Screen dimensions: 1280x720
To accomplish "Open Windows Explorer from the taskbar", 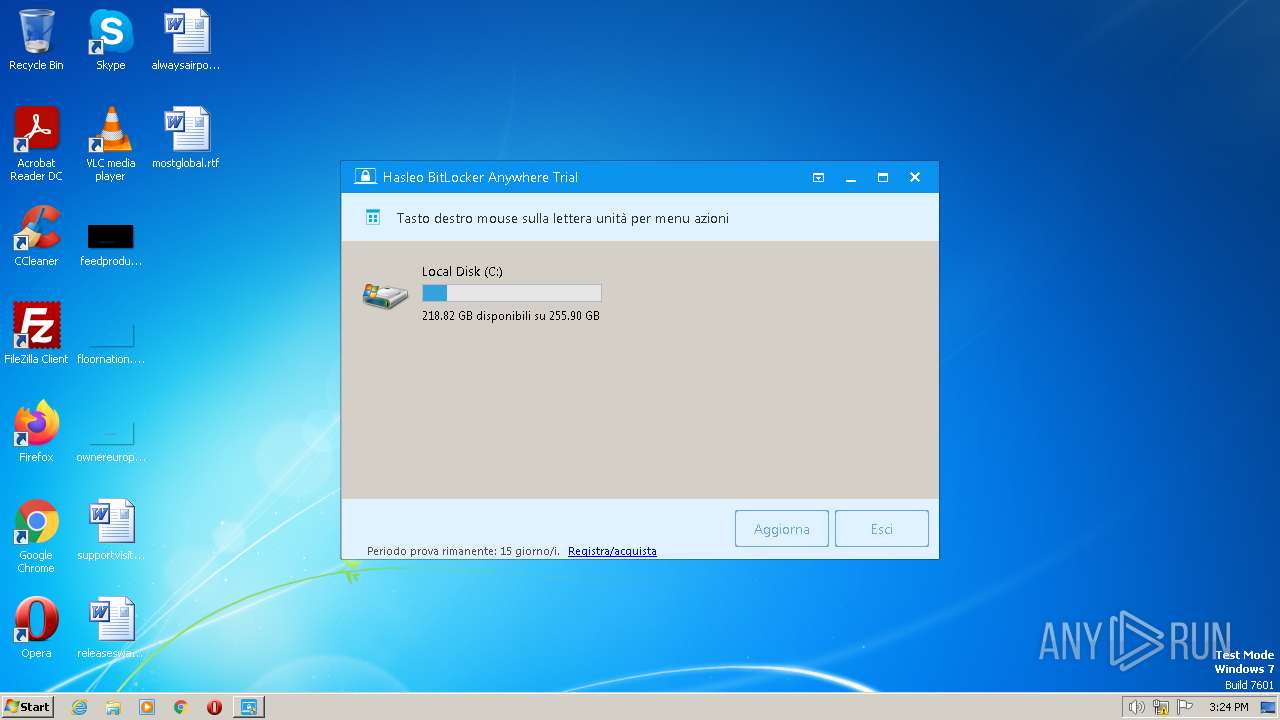I will click(x=113, y=707).
